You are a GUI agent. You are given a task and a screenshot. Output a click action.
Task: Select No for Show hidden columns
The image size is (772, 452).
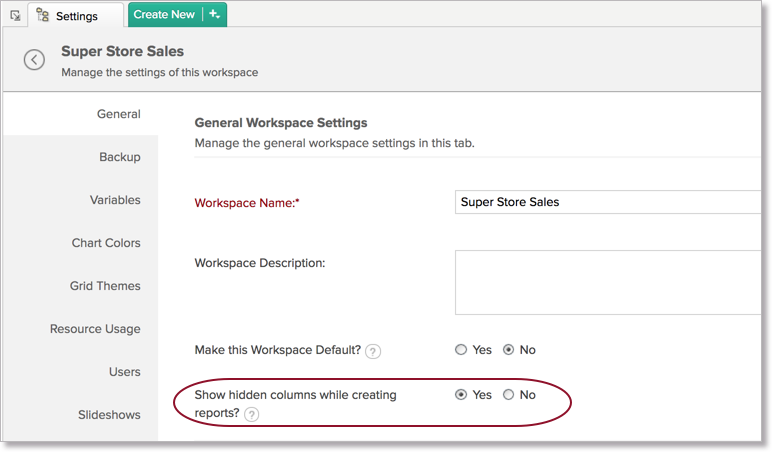point(508,395)
